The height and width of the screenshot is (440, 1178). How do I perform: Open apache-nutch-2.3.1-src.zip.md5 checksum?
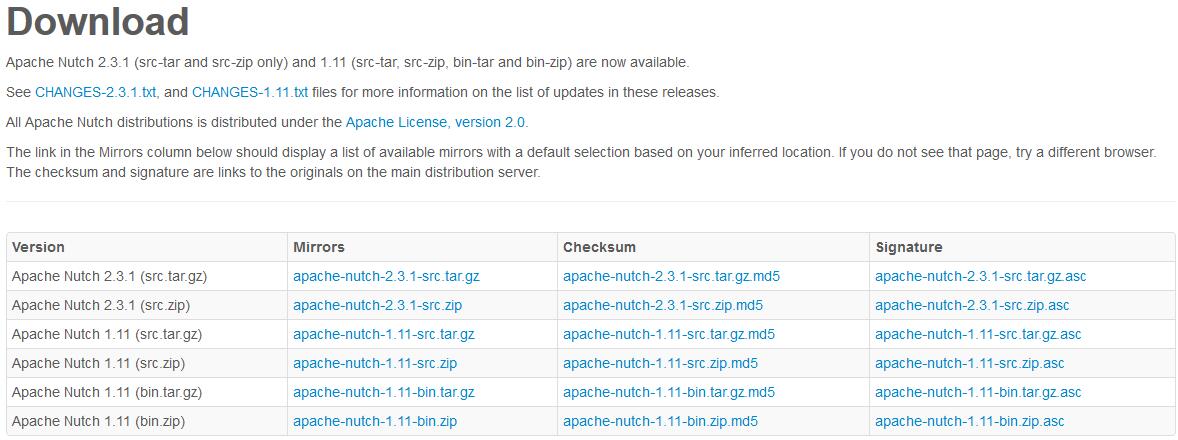tap(663, 305)
